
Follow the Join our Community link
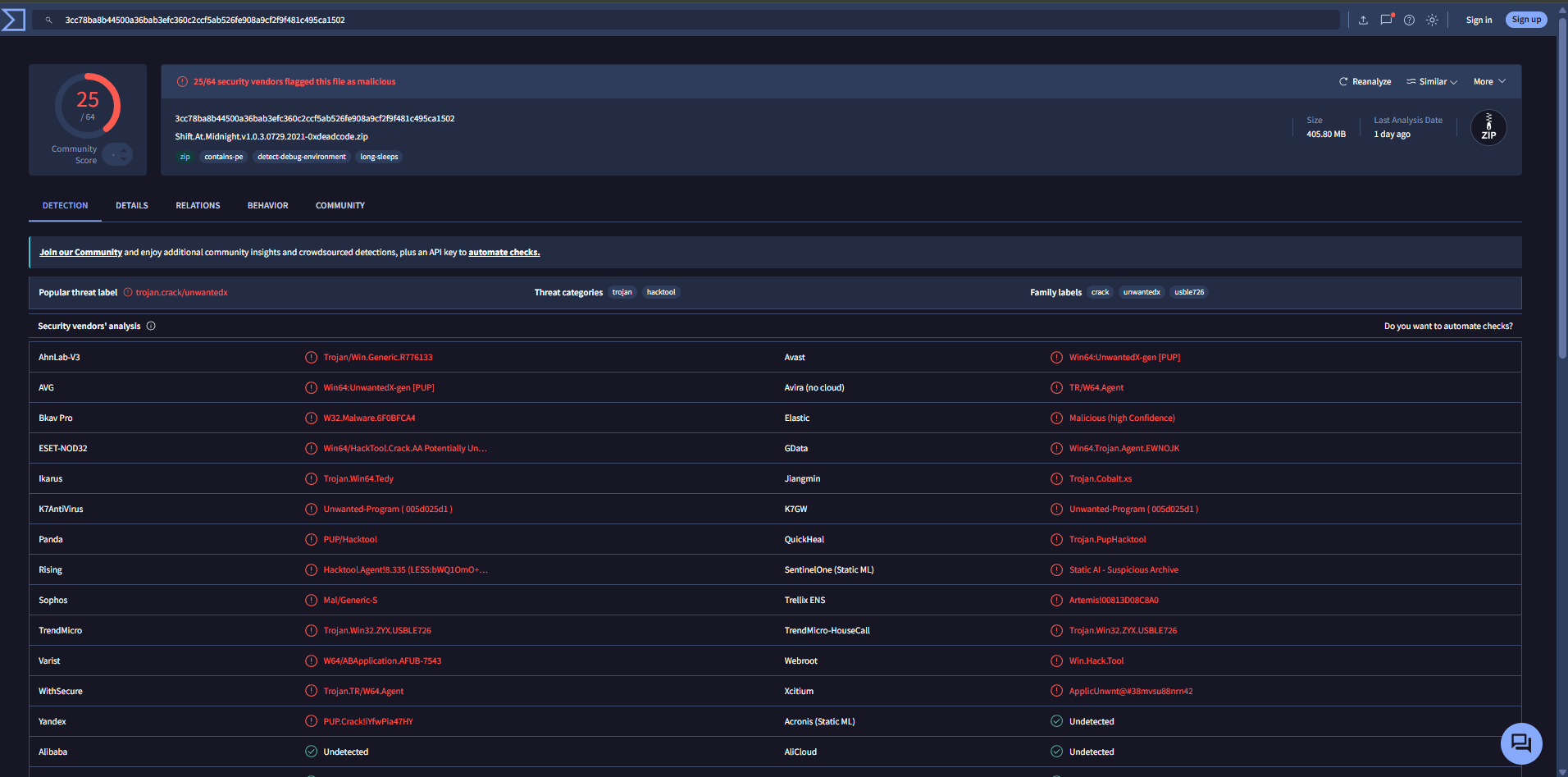[80, 252]
